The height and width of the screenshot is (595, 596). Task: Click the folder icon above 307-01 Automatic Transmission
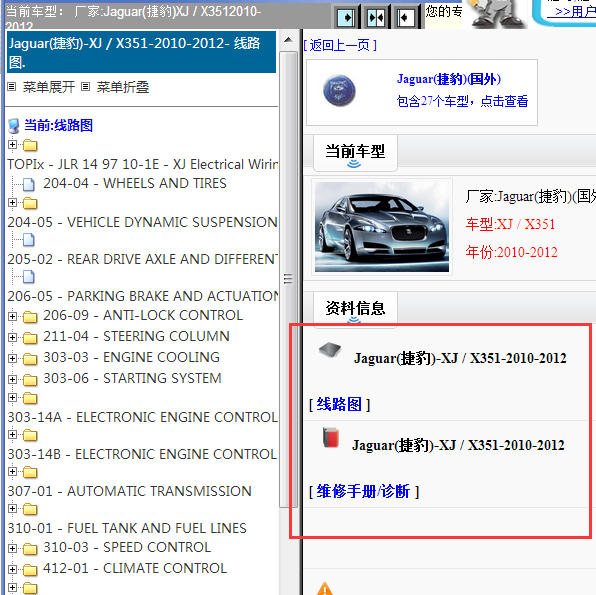click(x=30, y=472)
